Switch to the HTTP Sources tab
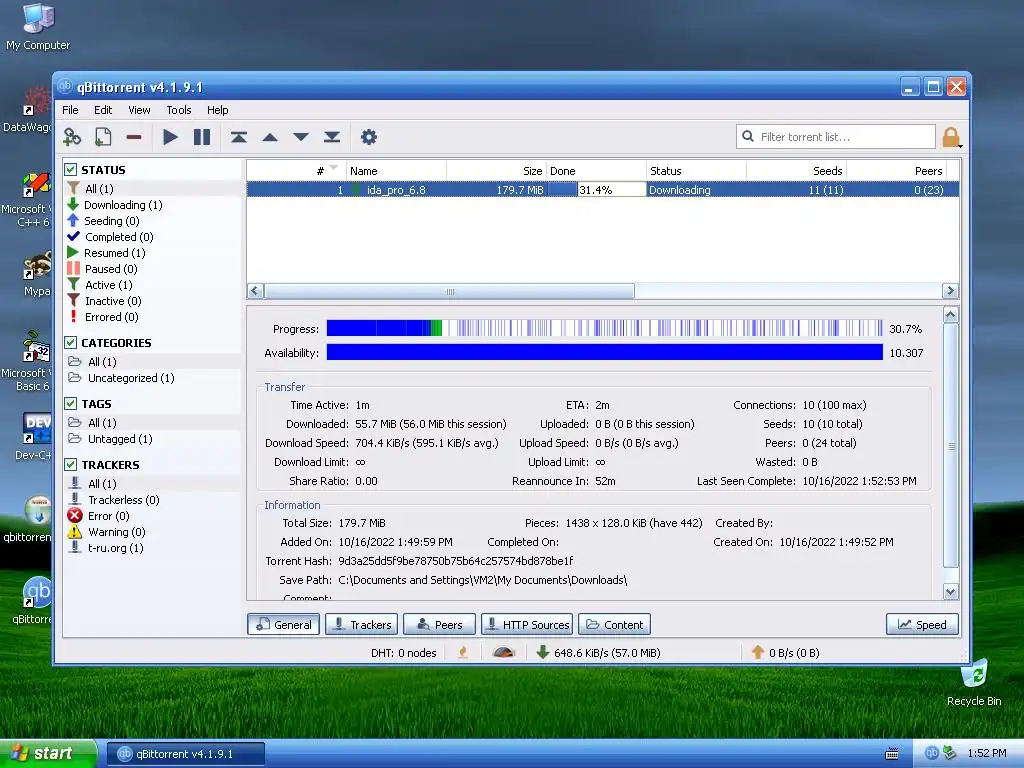This screenshot has width=1024, height=768. tap(527, 624)
